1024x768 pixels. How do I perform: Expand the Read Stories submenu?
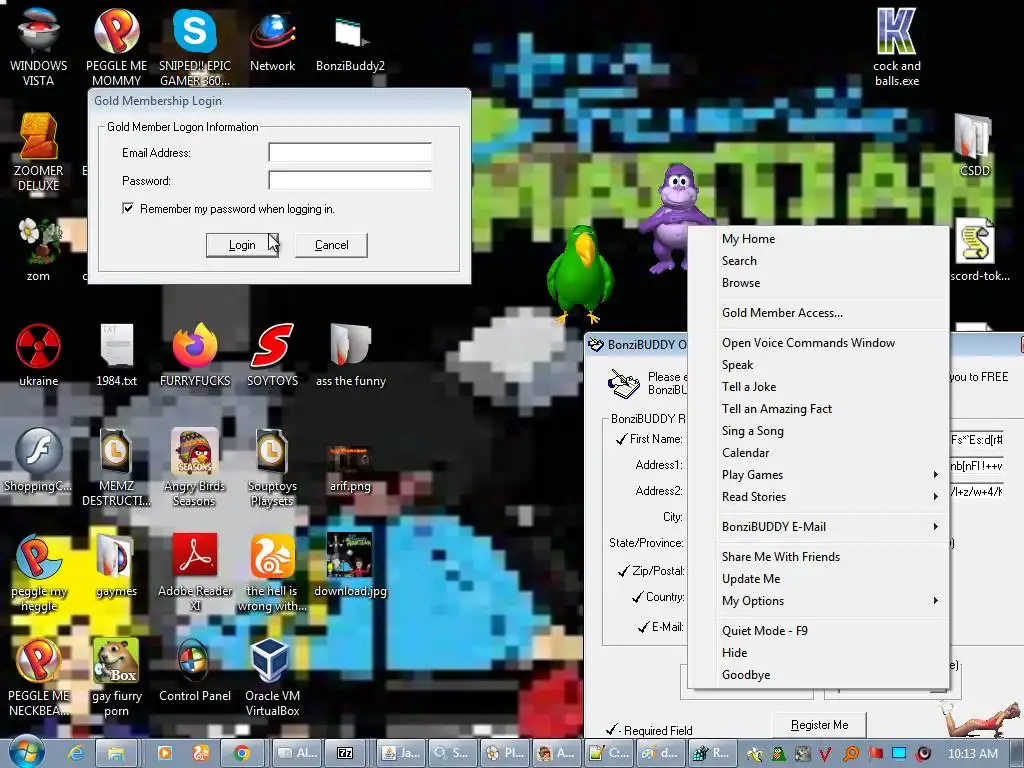[x=819, y=497]
